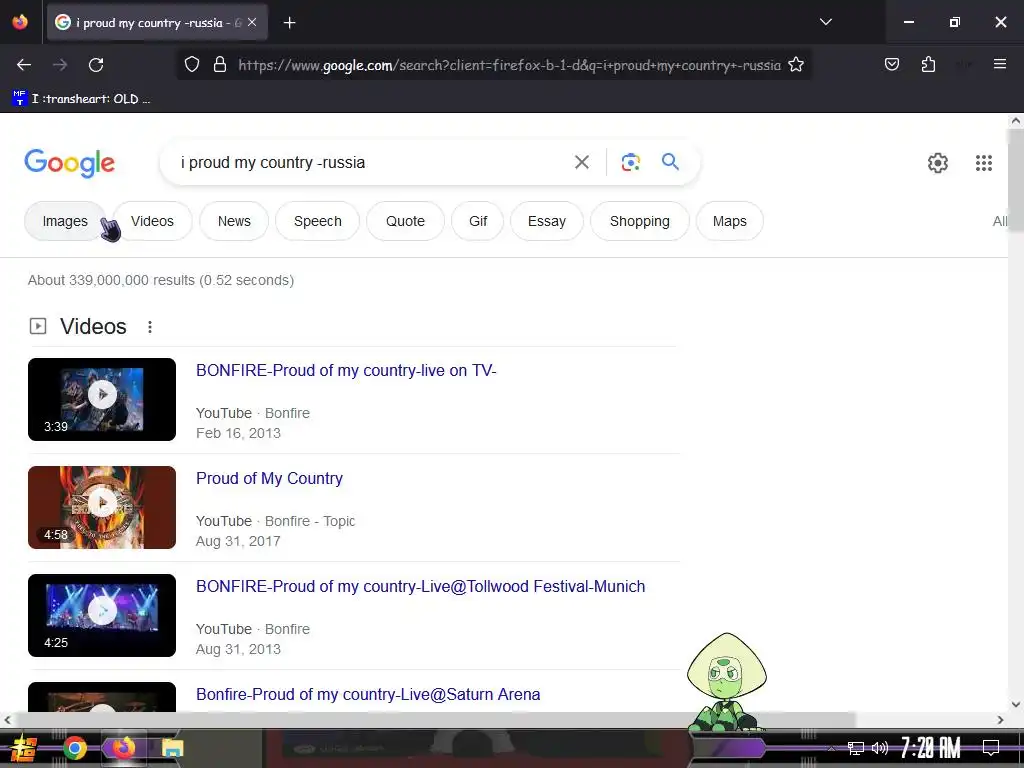Filter results by News

point(234,221)
